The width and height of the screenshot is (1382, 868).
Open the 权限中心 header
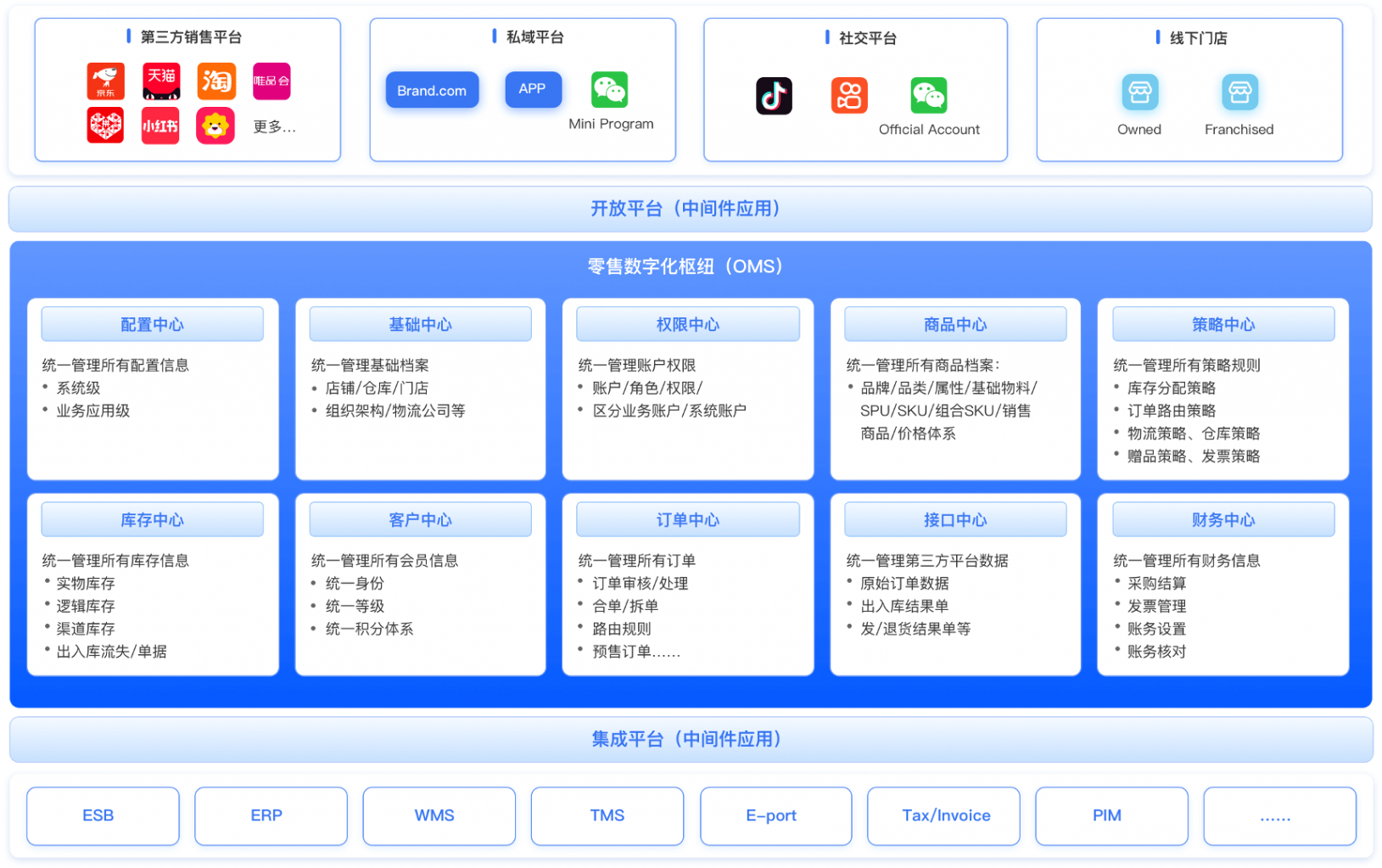pyautogui.click(x=688, y=324)
